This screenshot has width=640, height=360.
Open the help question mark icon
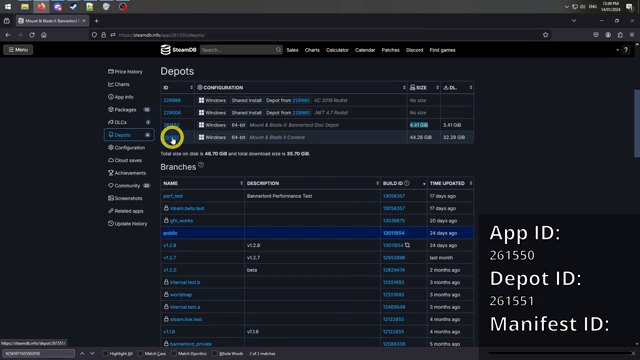tap(626, 50)
